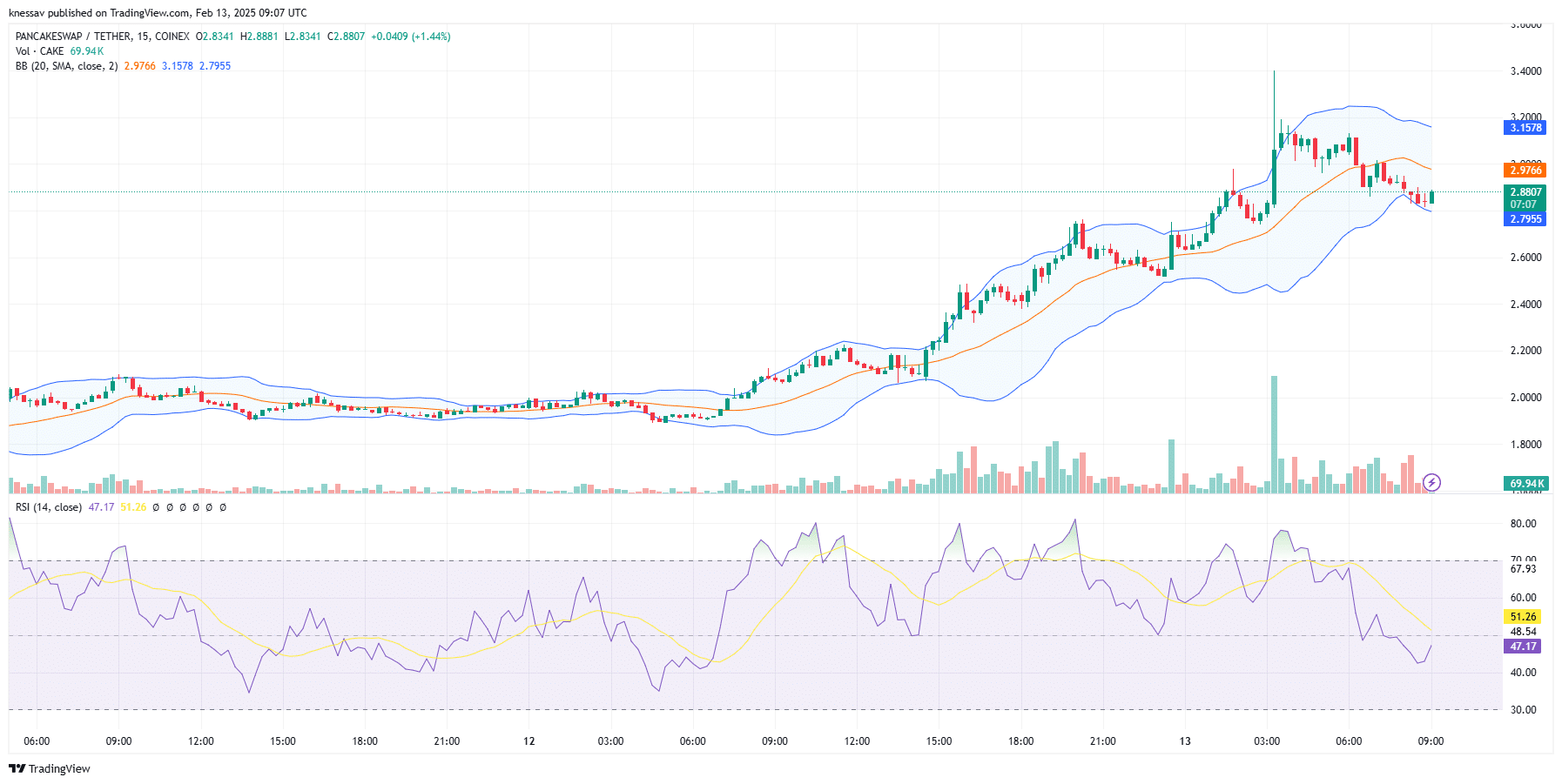
Task: Click the blue 3.1578 upper band label
Action: pos(1525,128)
